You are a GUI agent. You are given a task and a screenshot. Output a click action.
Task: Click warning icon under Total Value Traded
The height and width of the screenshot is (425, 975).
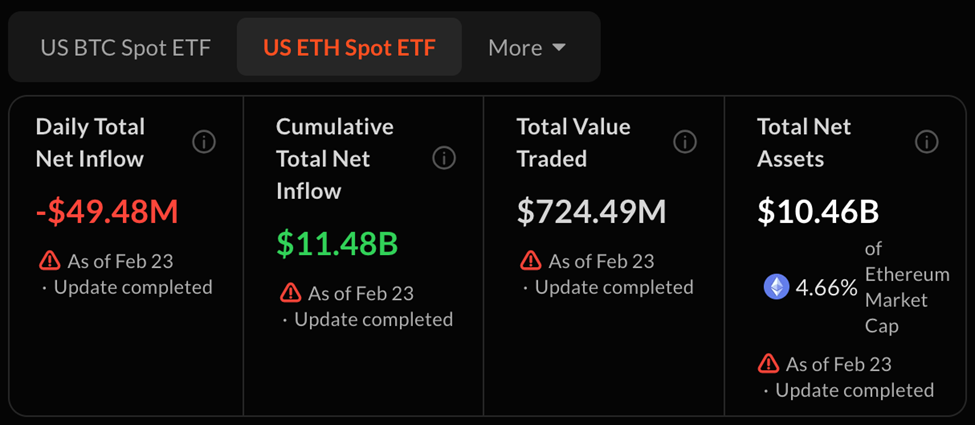[531, 261]
